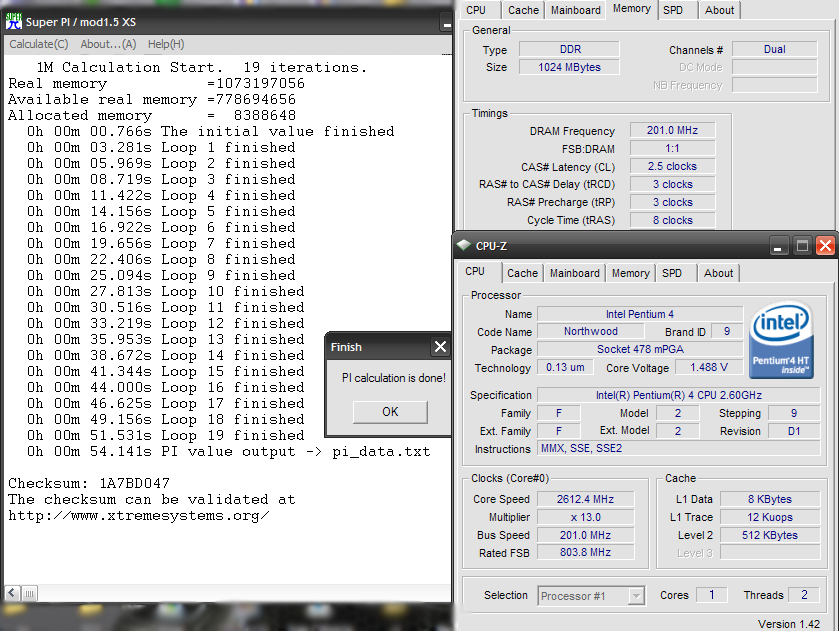The width and height of the screenshot is (839, 631).
Task: Click the horizontal scrollbar thumb in Super PI
Action: (x=29, y=593)
